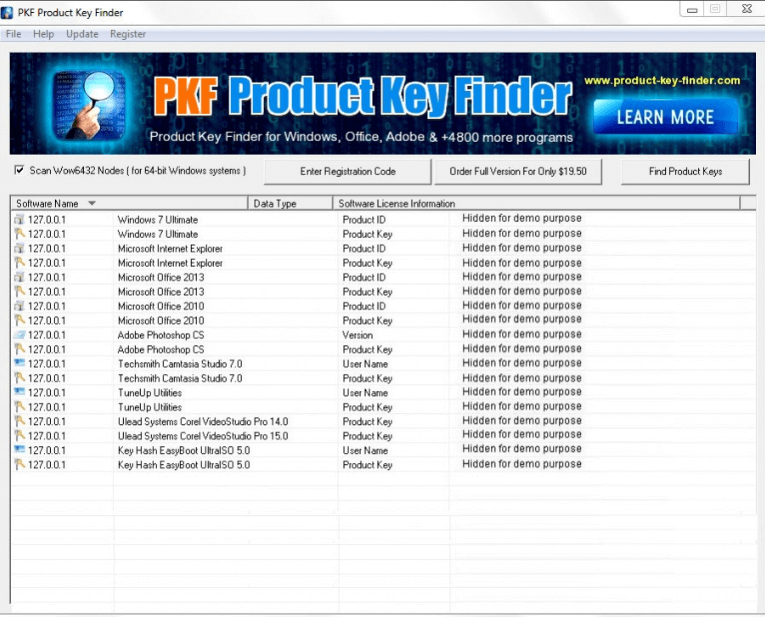765x617 pixels.
Task: Open the Register menu
Action: pos(128,34)
